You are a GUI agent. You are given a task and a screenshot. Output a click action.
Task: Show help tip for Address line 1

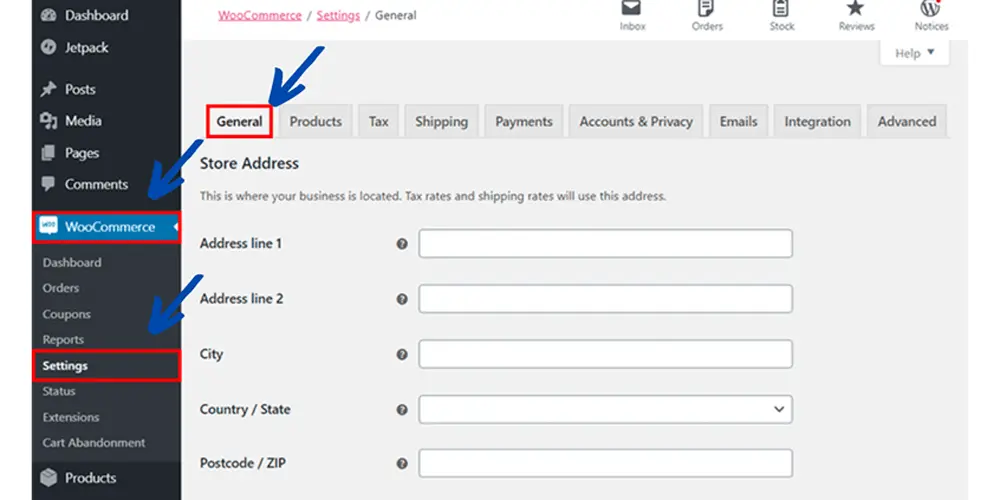coord(402,244)
